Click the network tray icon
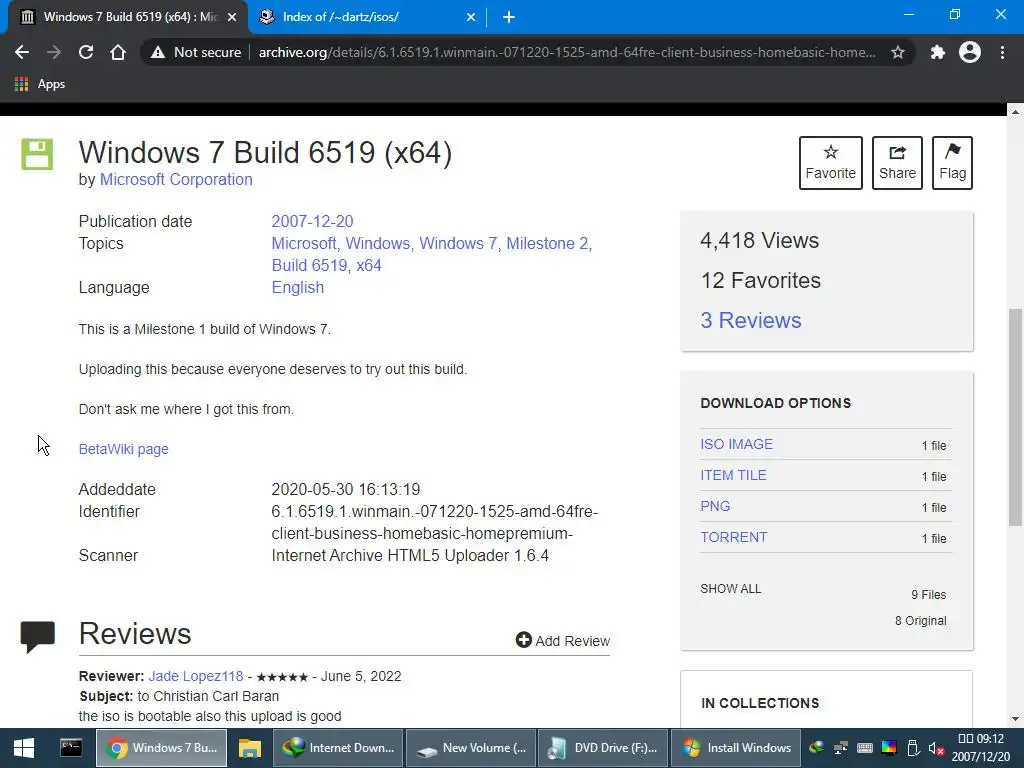Viewport: 1024px width, 768px height. (840, 748)
